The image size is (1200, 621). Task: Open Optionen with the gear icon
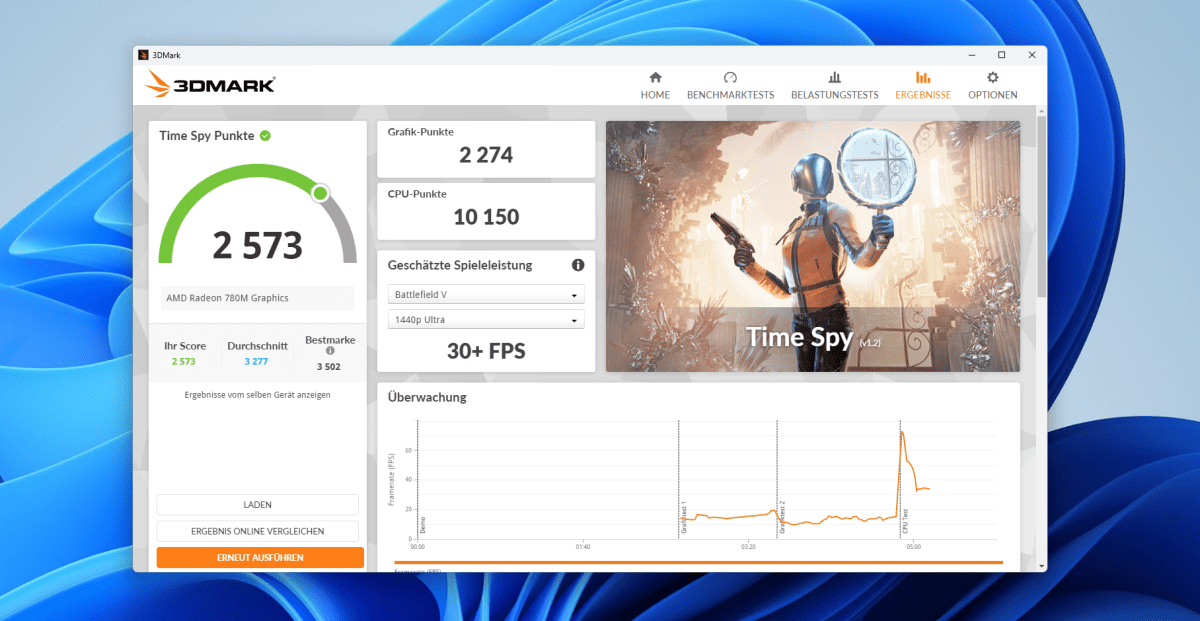[x=992, y=78]
